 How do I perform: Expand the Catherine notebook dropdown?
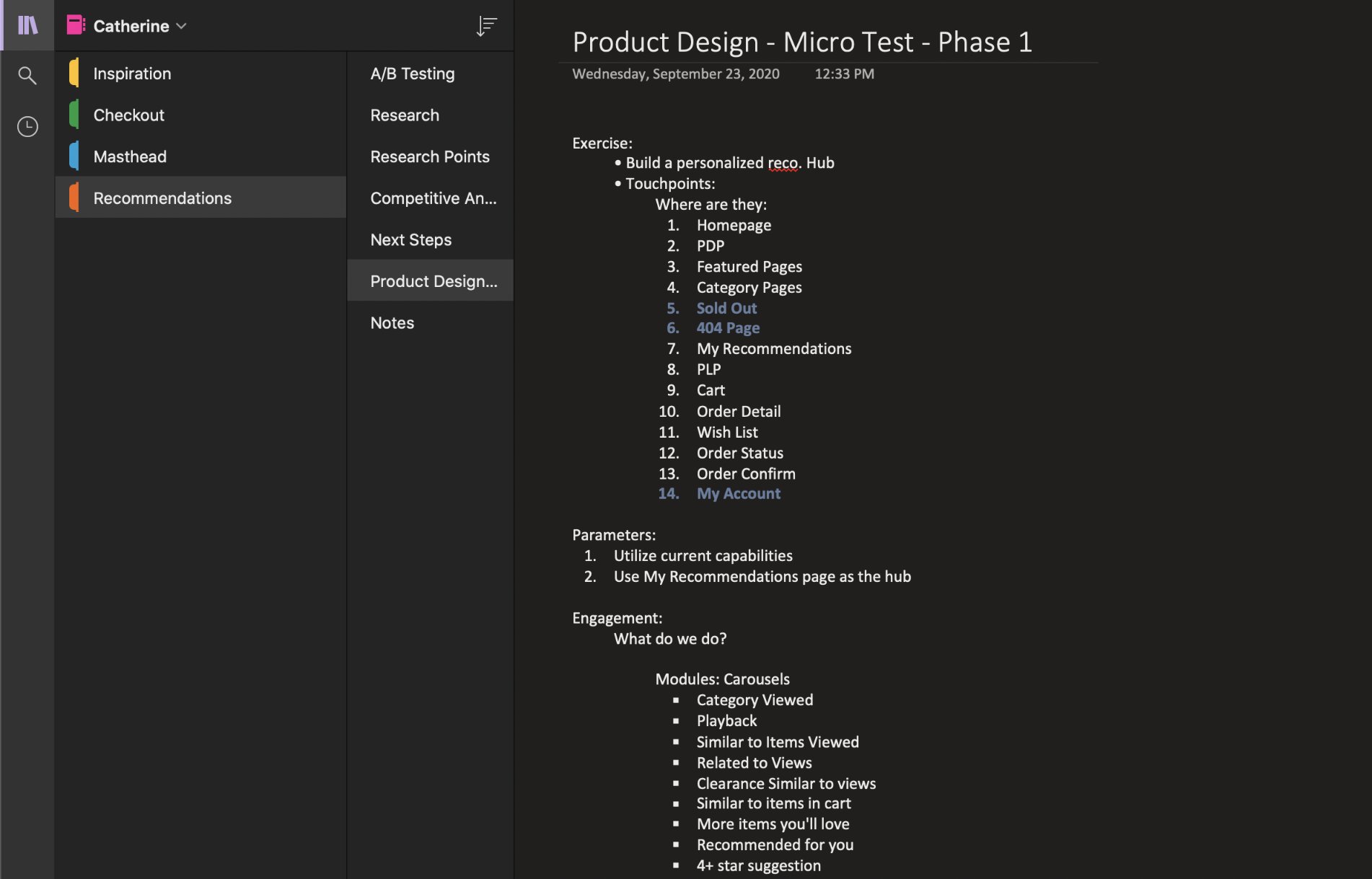tap(182, 26)
